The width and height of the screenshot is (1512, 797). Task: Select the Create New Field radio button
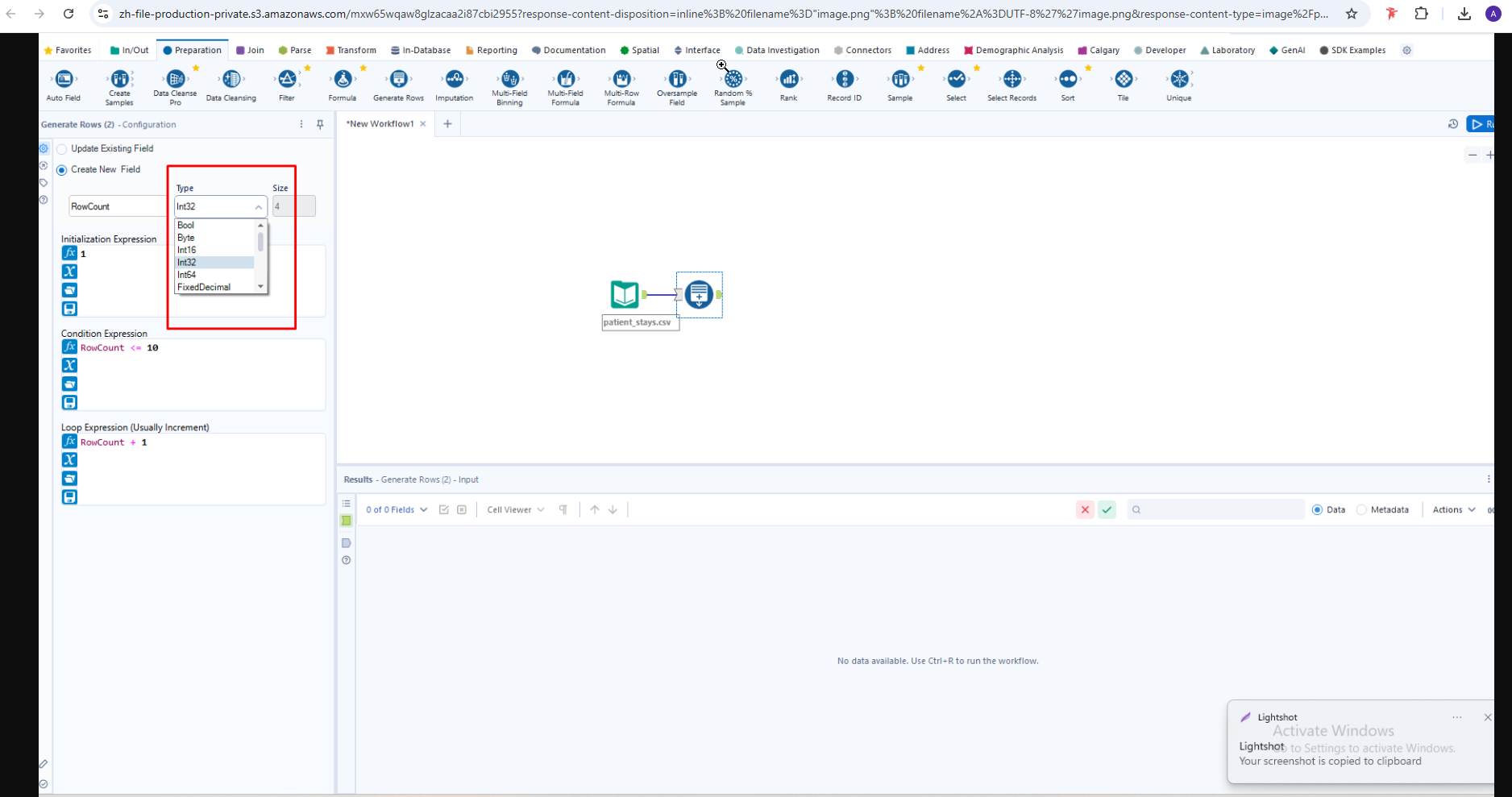coord(62,170)
